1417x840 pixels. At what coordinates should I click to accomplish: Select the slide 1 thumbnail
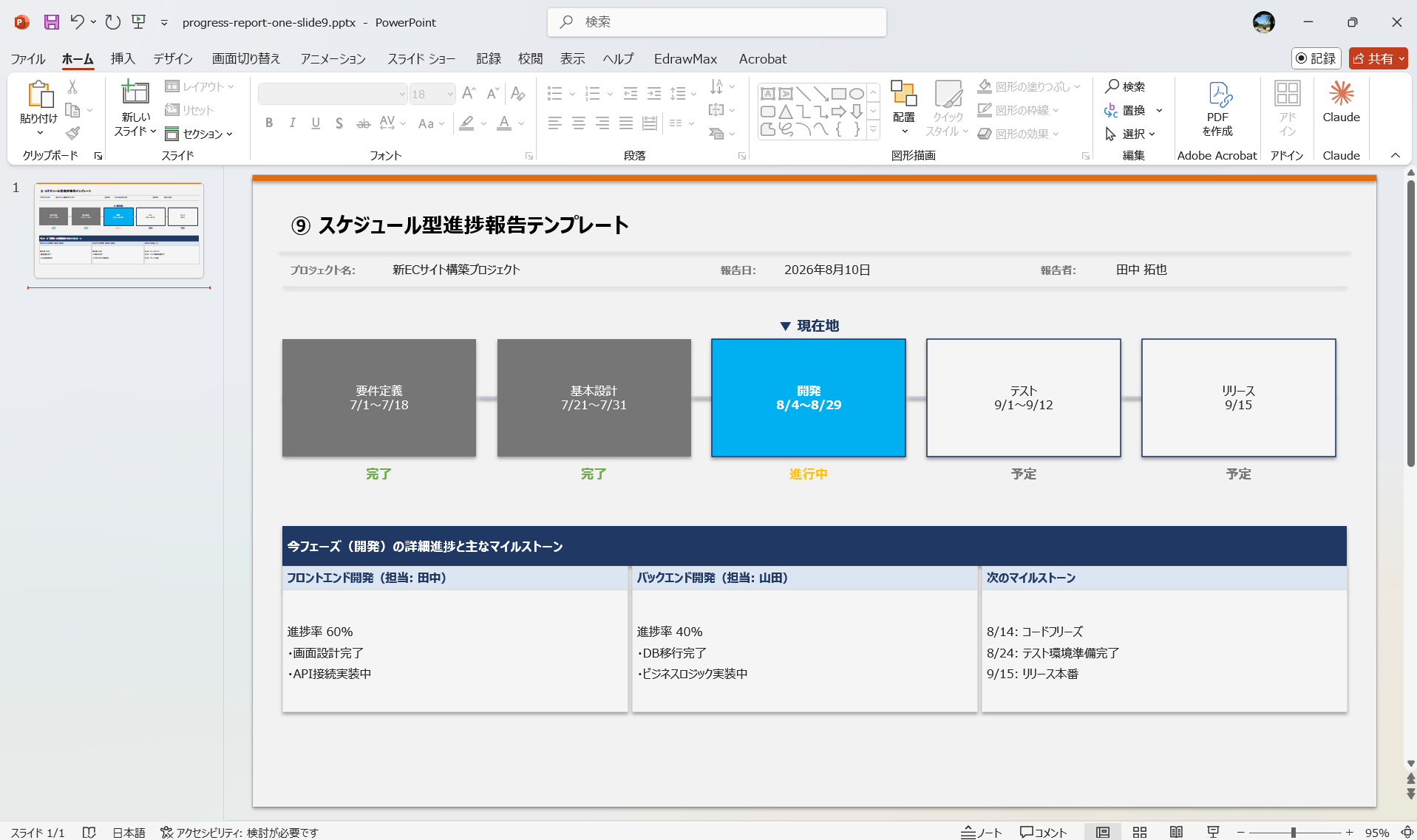pyautogui.click(x=119, y=230)
